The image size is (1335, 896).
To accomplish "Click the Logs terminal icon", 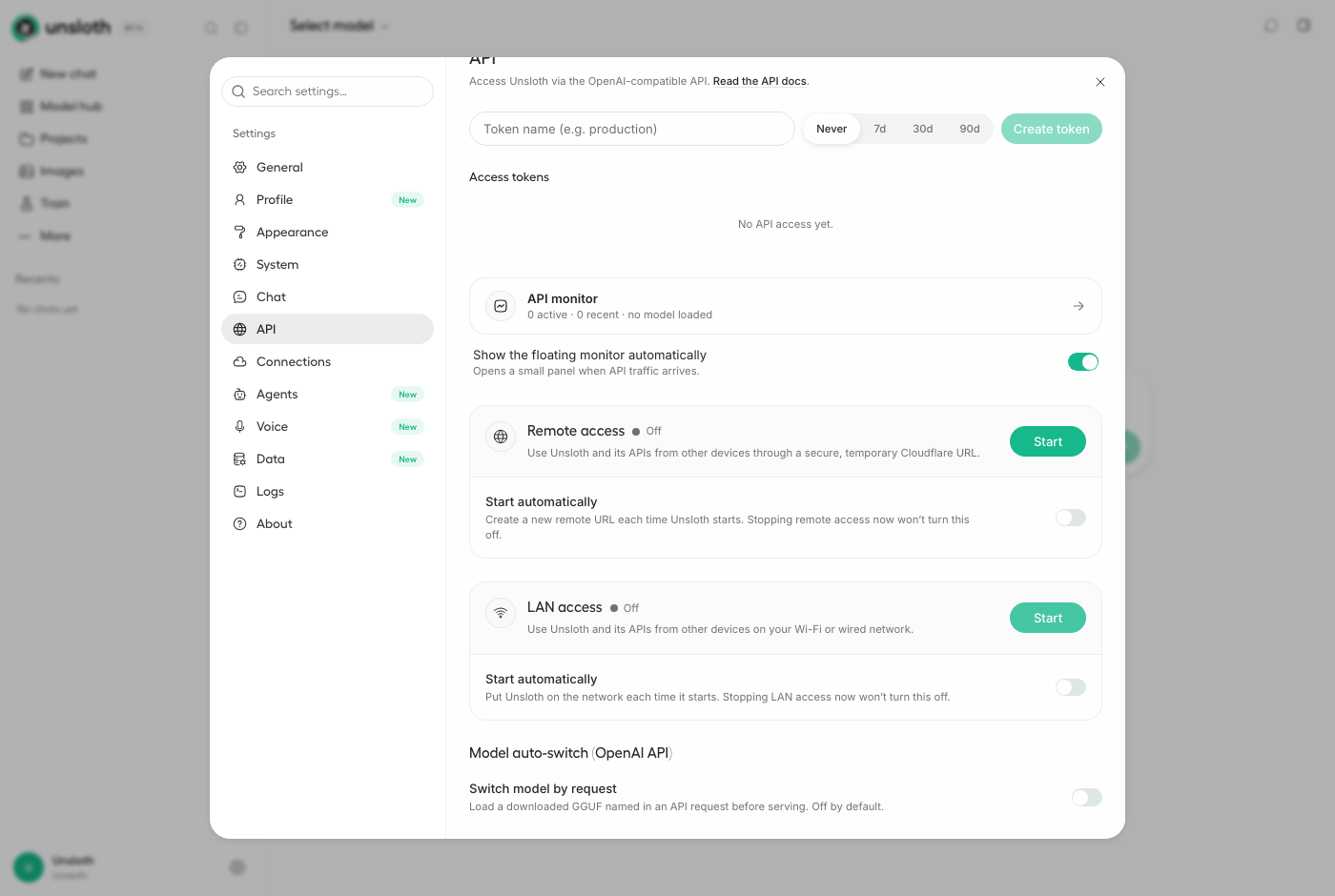I will coord(240,491).
